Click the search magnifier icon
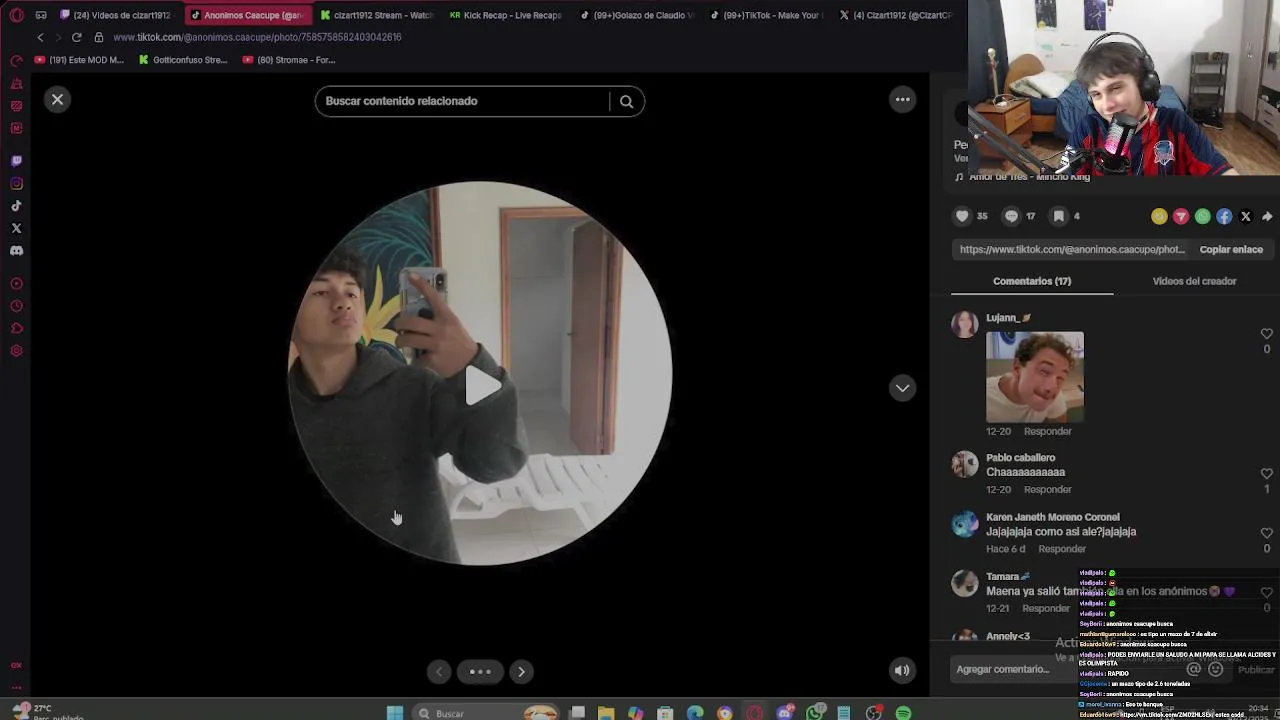Screen dimensions: 1280x720 coord(626,101)
